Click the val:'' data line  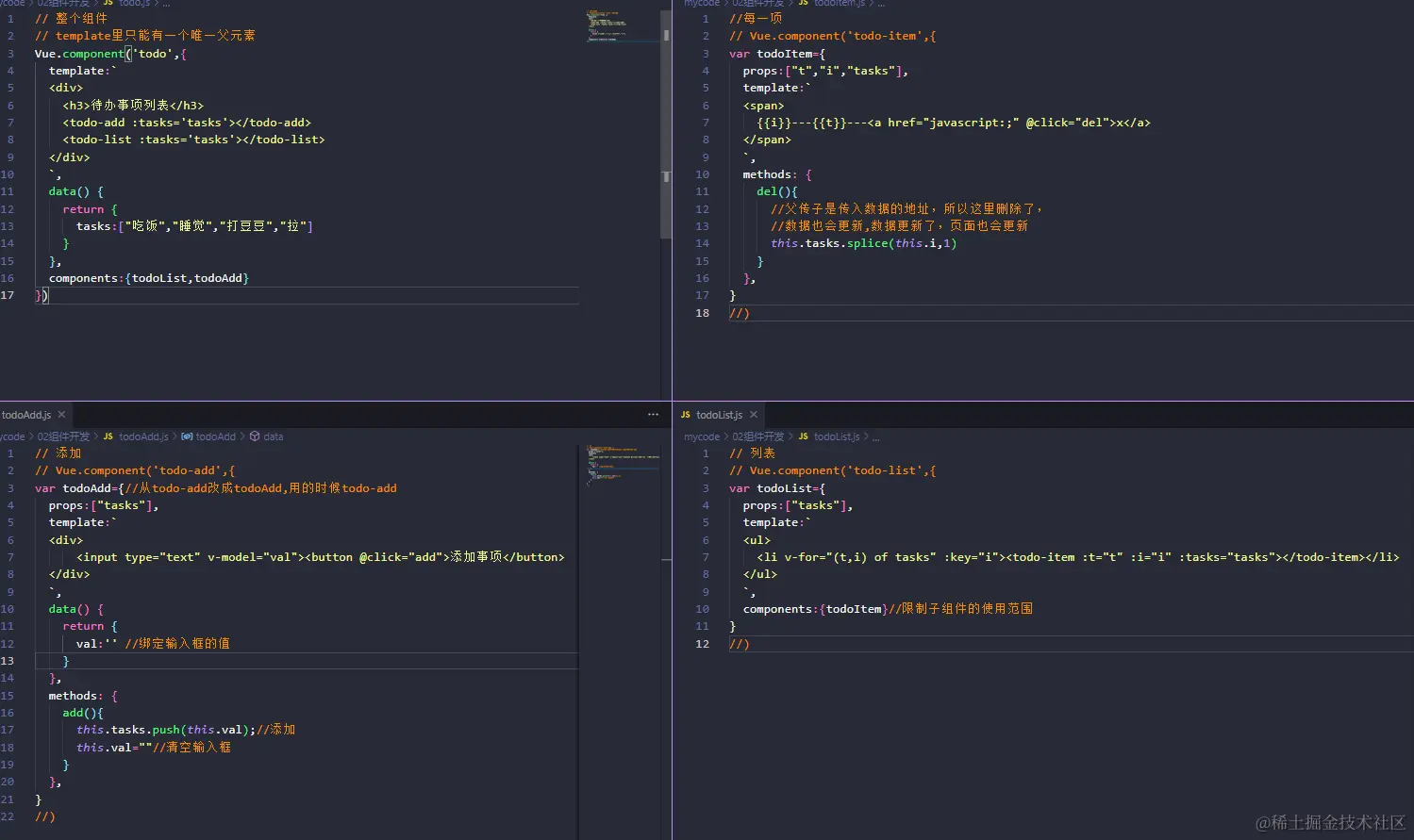153,644
